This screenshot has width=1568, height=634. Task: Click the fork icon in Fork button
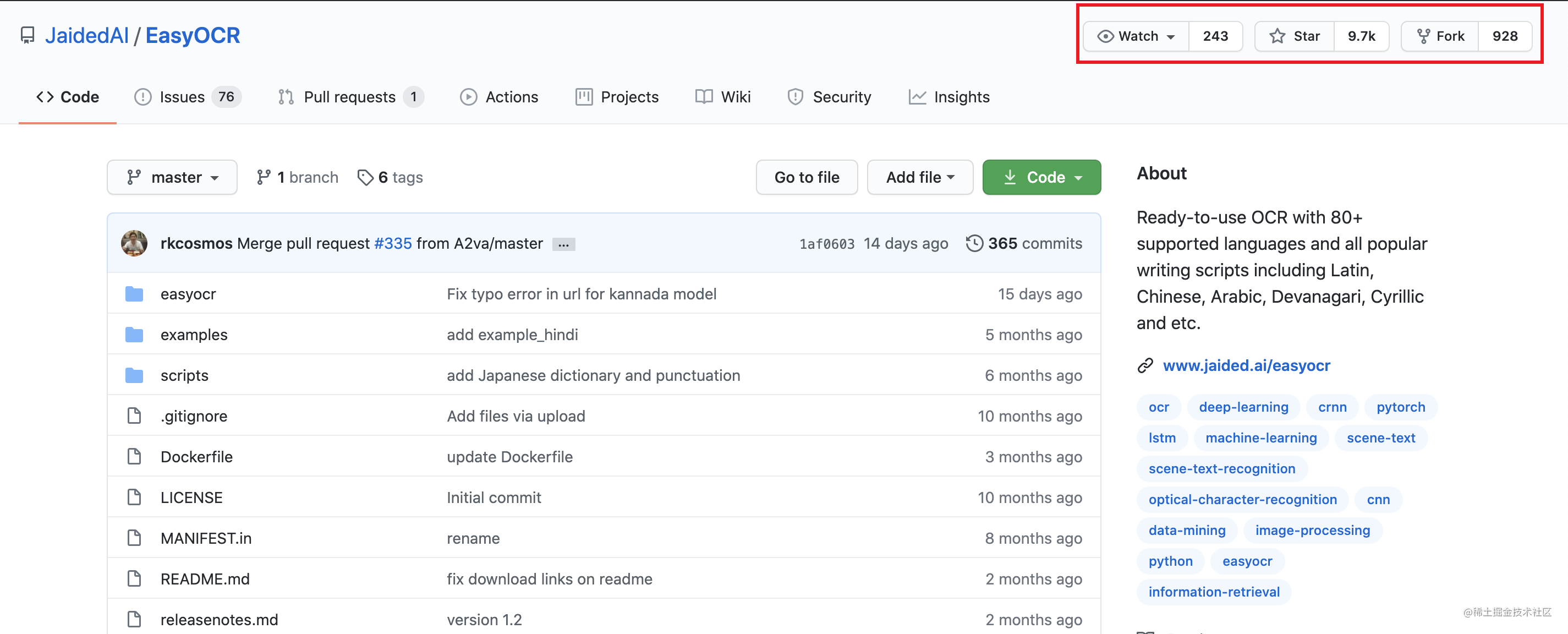click(x=1424, y=36)
